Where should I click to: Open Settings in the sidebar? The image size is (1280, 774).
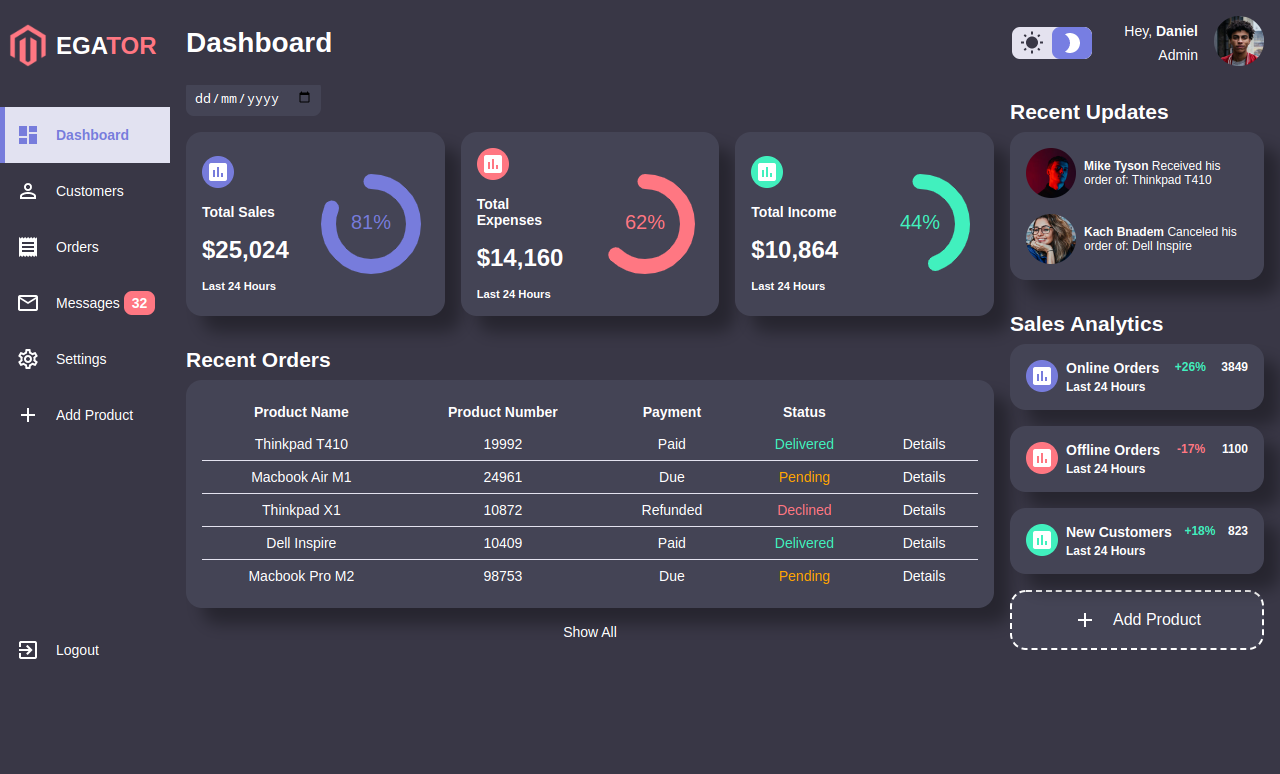[85, 359]
